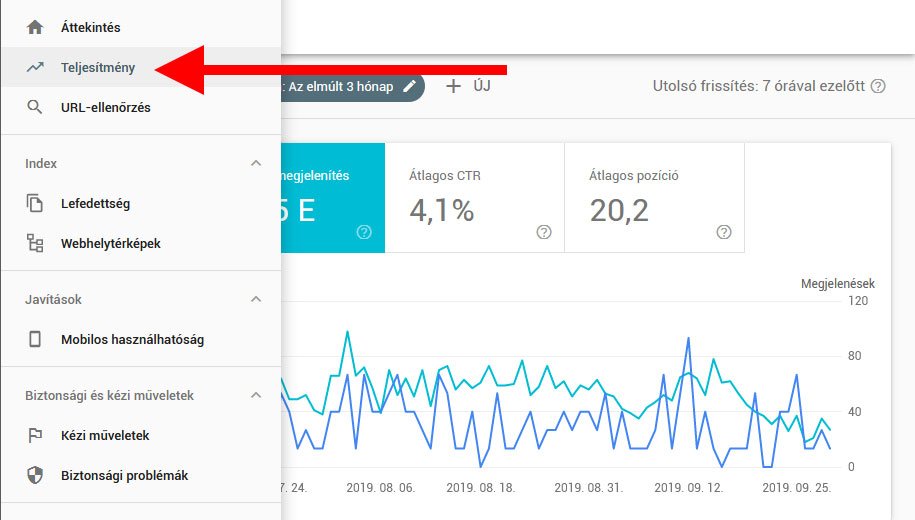Toggle the Átlagos CTR metric card

click(474, 197)
